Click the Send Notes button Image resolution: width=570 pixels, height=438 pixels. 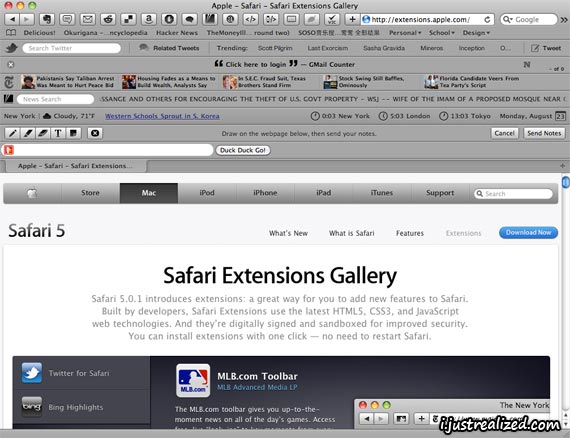(544, 133)
